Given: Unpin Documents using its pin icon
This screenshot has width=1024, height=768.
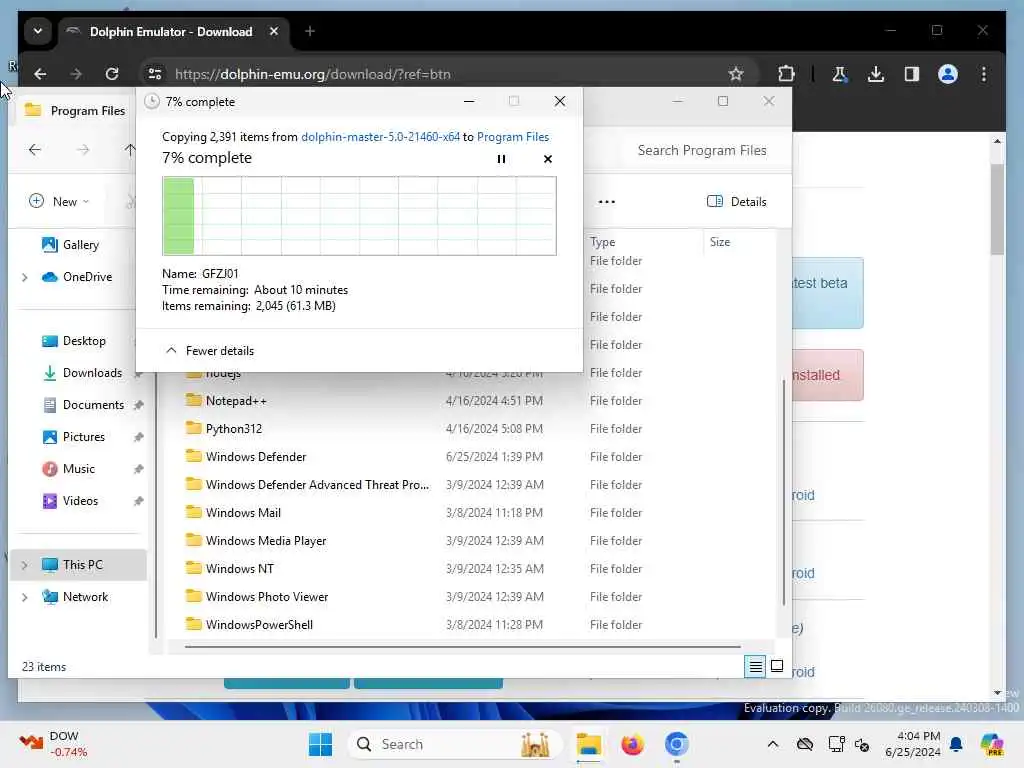Looking at the screenshot, I should [138, 405].
